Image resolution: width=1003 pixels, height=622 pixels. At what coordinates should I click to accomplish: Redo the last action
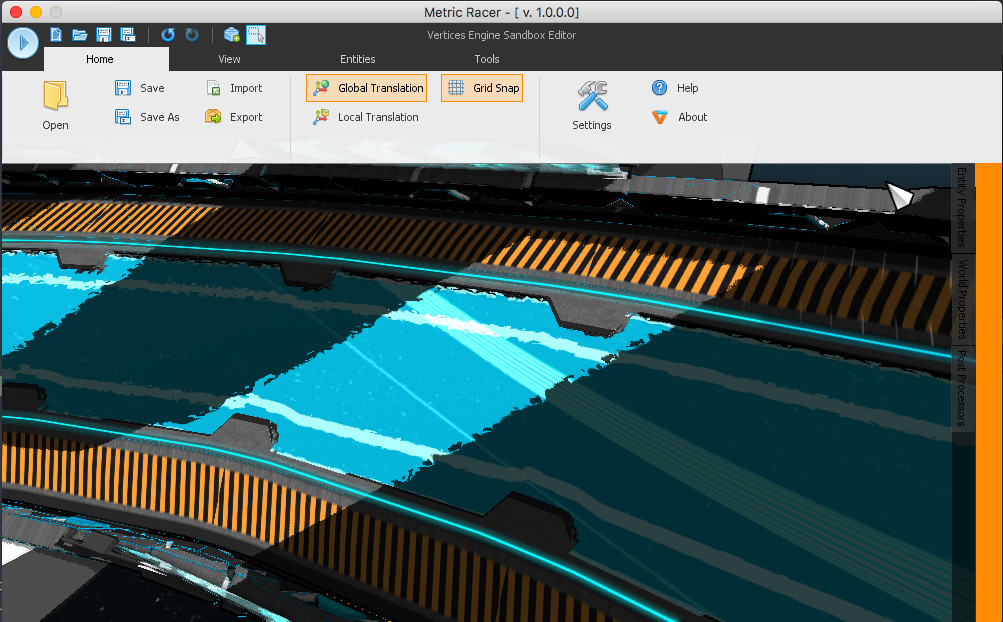[191, 33]
